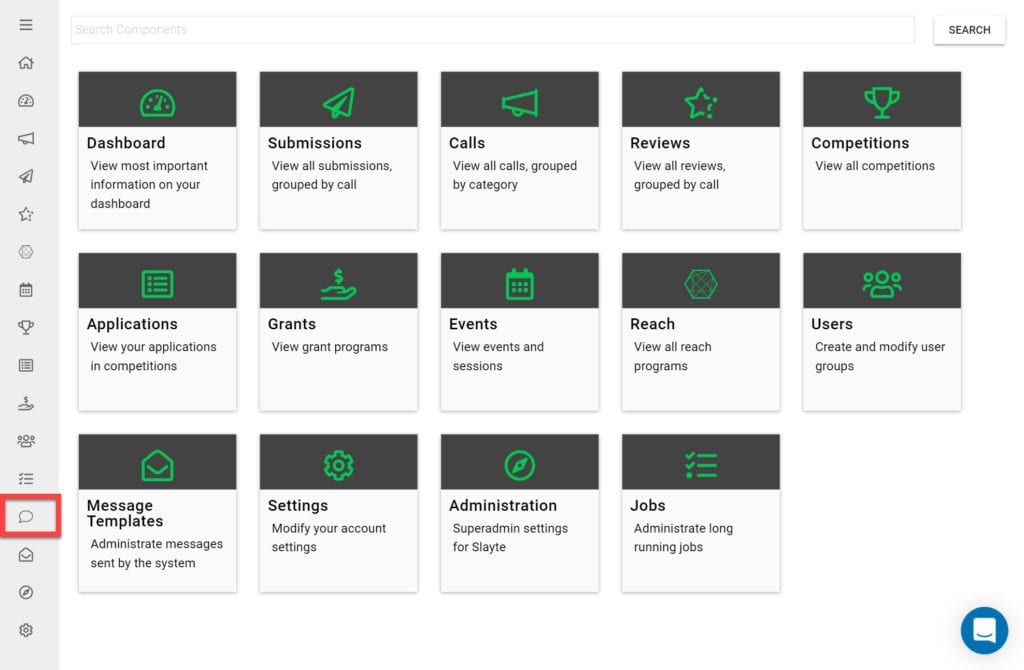Click the speech bubble icon in sidebar
The image size is (1024, 670).
(x=26, y=517)
